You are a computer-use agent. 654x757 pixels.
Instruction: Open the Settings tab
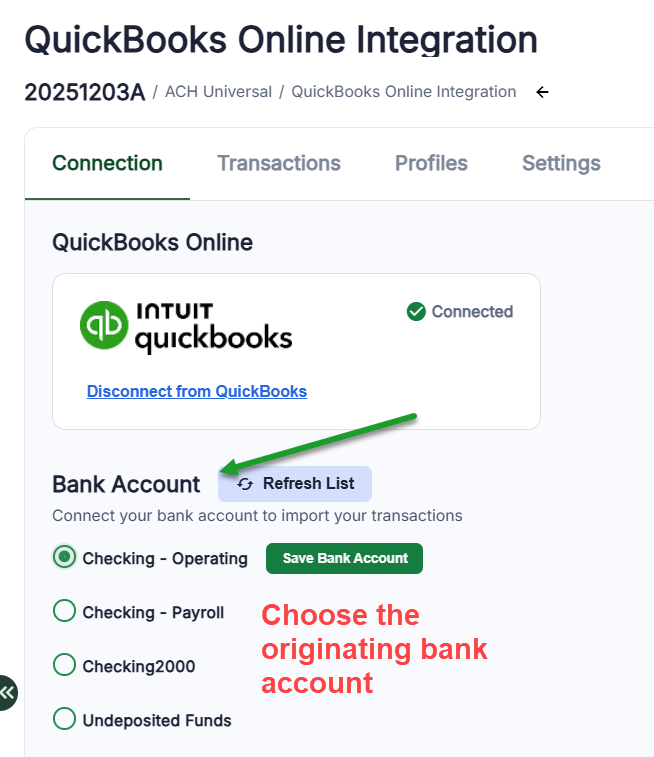click(561, 163)
